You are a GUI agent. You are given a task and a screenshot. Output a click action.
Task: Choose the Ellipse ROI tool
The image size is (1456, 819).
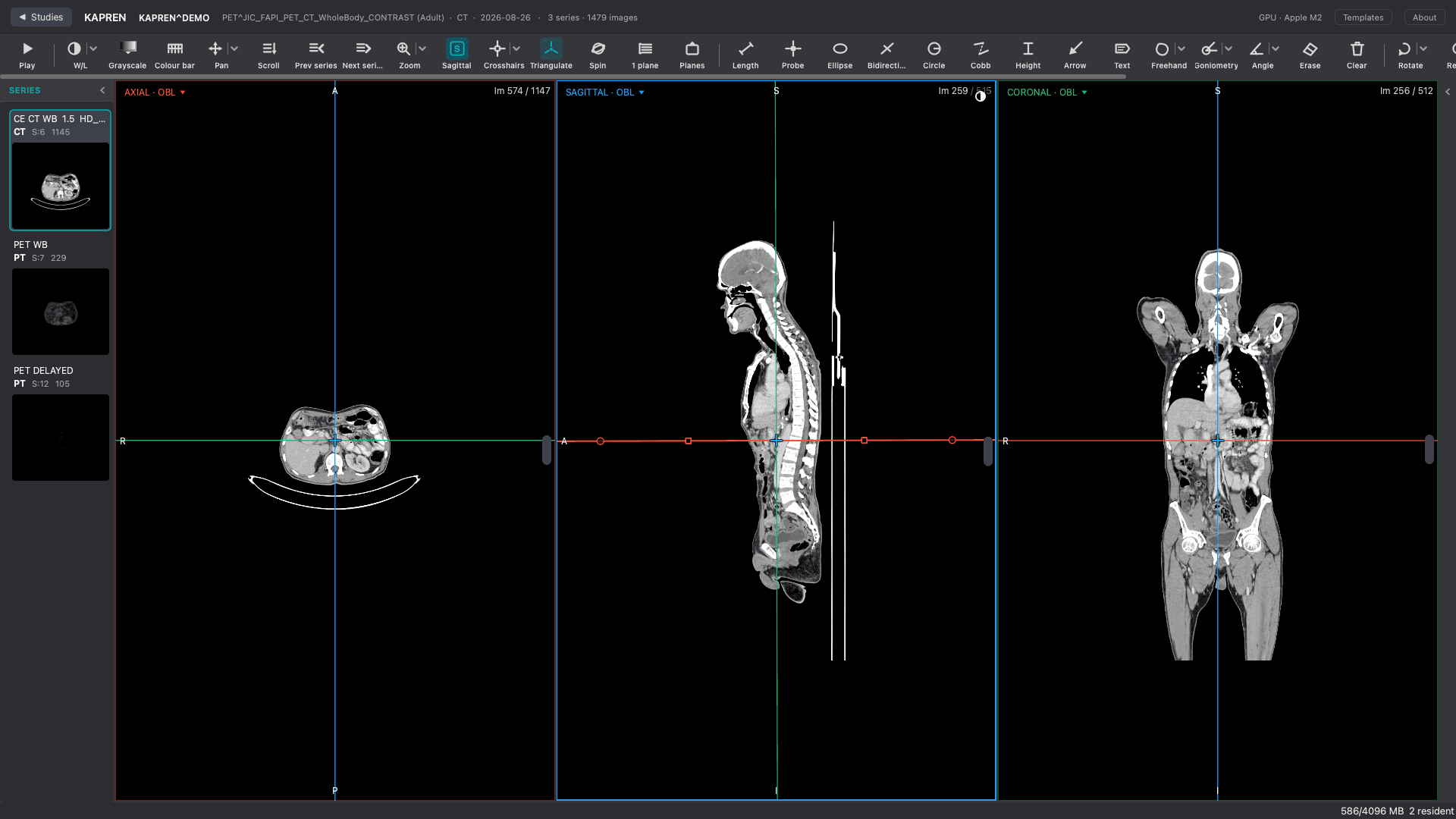click(x=839, y=55)
